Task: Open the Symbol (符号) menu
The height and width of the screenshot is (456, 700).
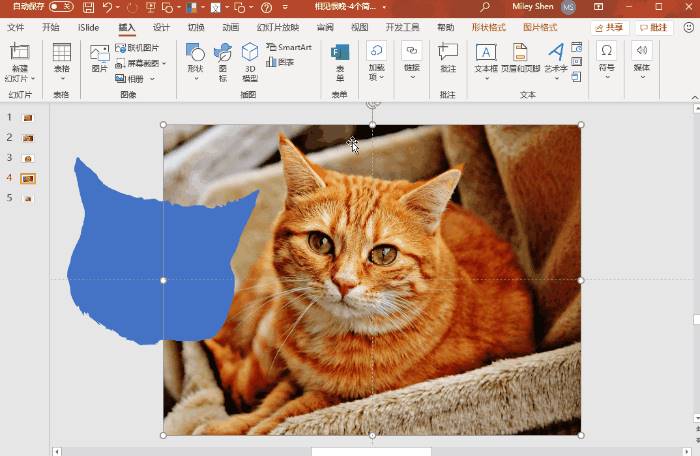Action: click(606, 58)
